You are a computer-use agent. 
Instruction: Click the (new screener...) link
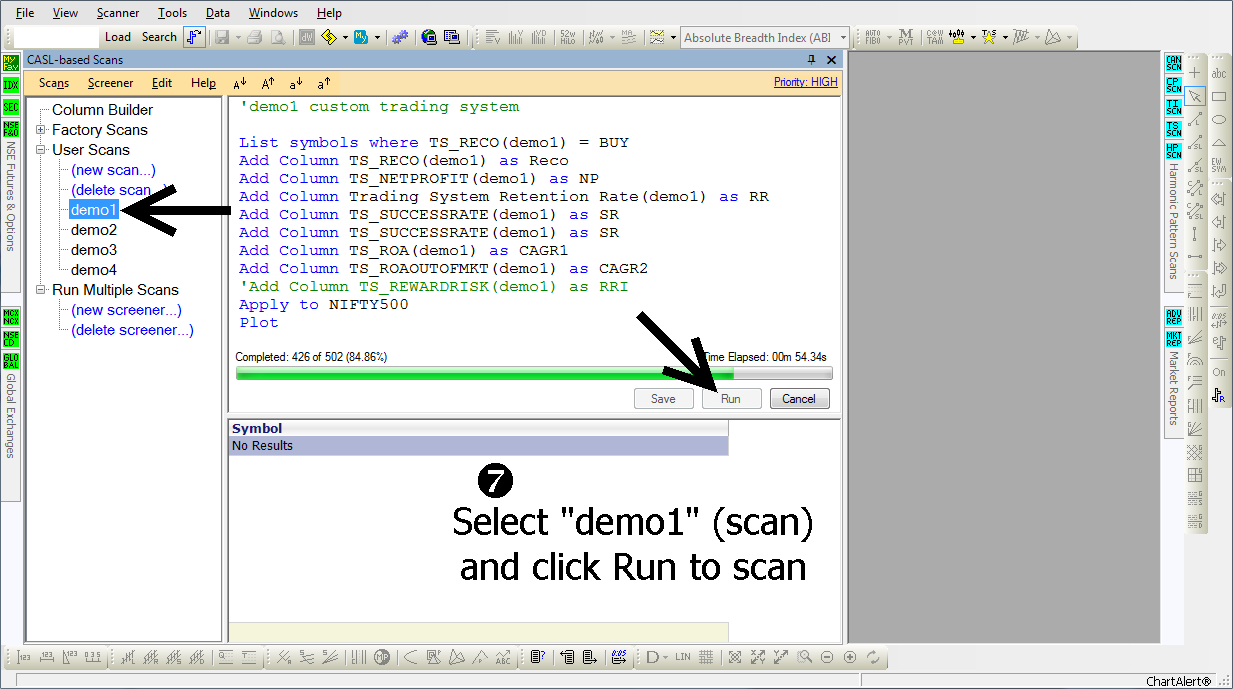pos(126,310)
